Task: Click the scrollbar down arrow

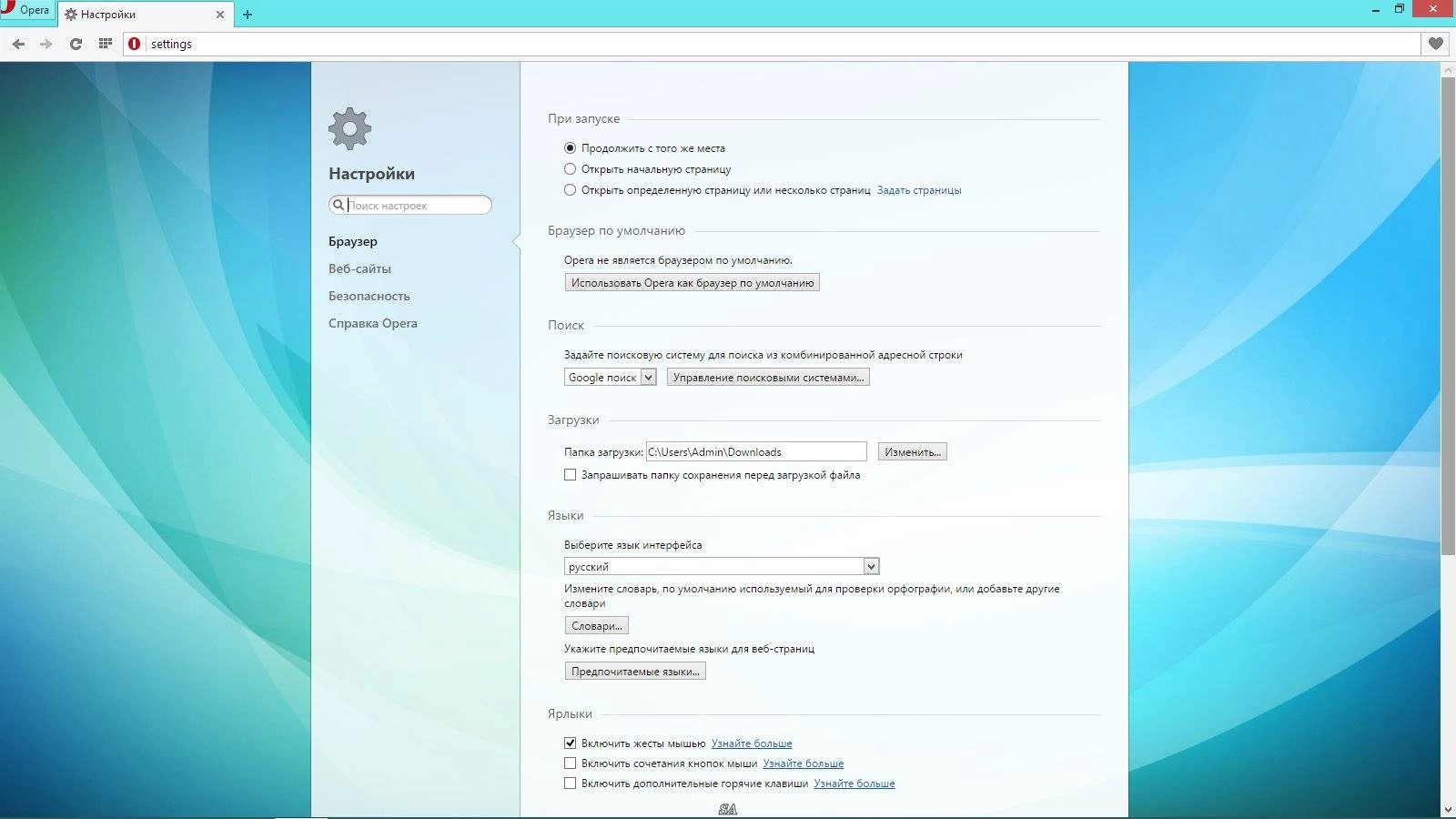Action: pyautogui.click(x=1448, y=809)
